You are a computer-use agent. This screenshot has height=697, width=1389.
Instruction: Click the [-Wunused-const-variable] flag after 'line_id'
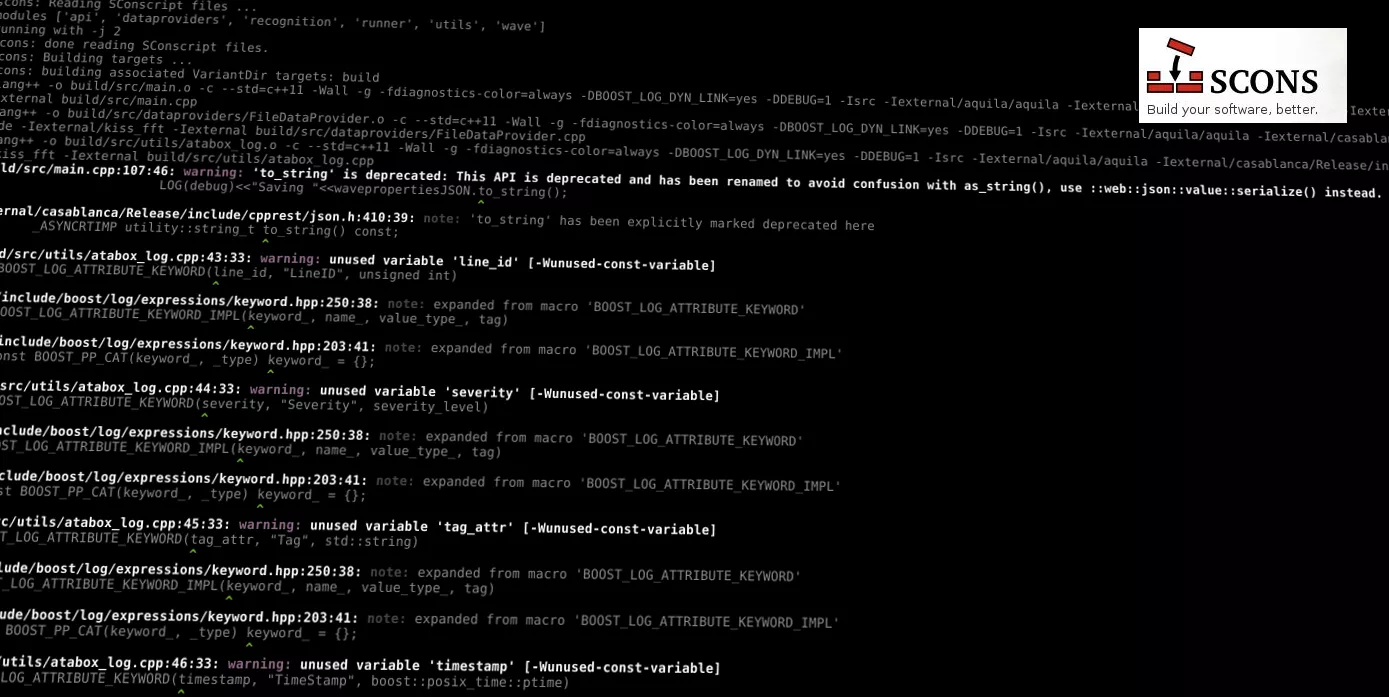coord(621,265)
